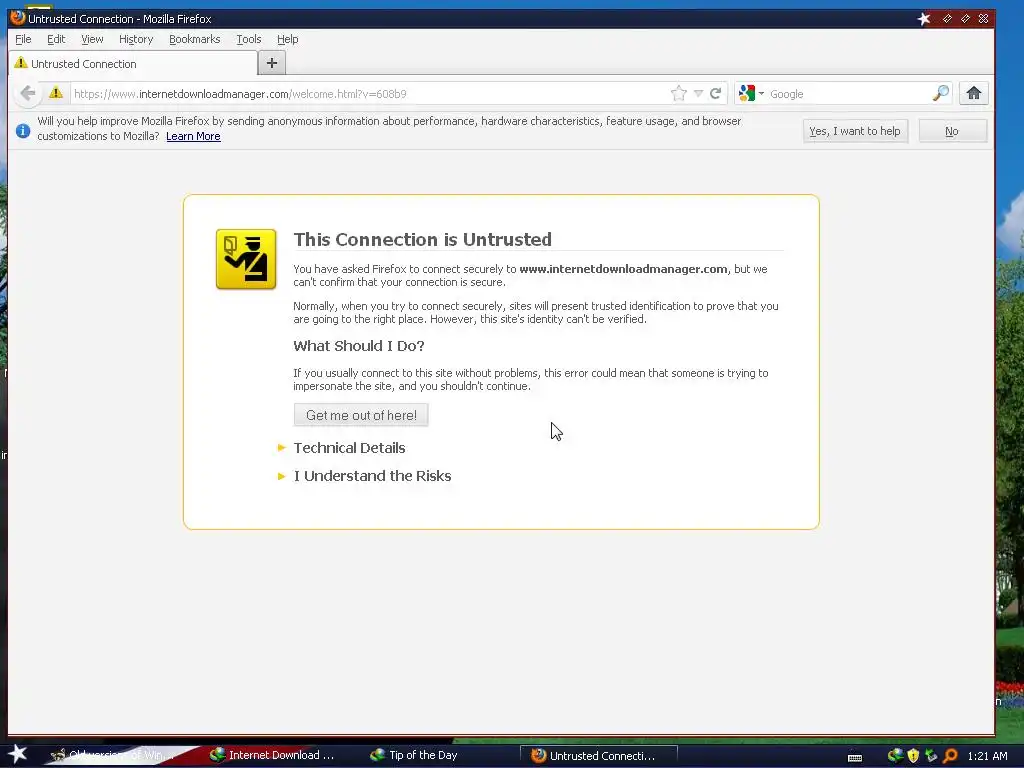Click the star button in title bar

(x=923, y=18)
